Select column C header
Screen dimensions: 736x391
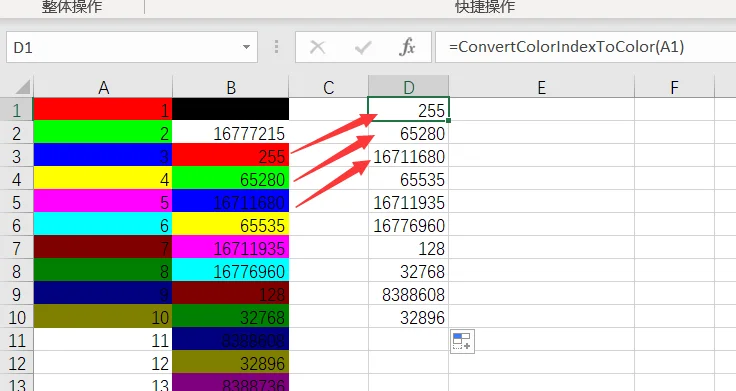[329, 87]
